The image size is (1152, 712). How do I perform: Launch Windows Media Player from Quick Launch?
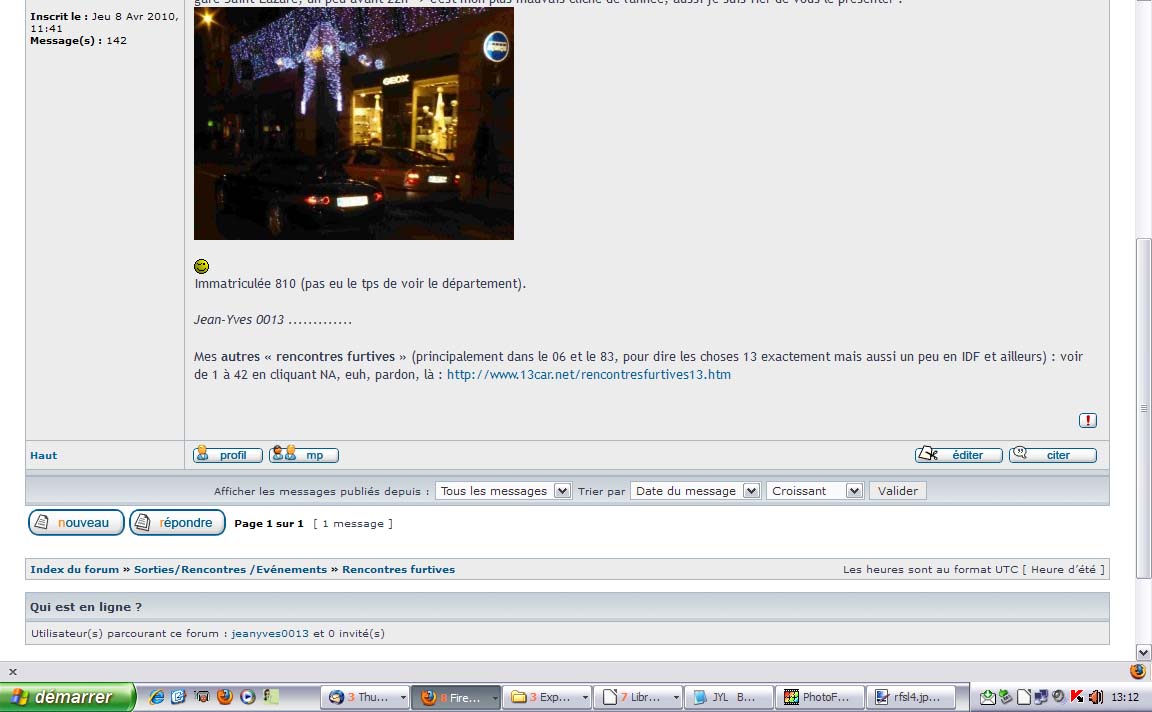[248, 697]
